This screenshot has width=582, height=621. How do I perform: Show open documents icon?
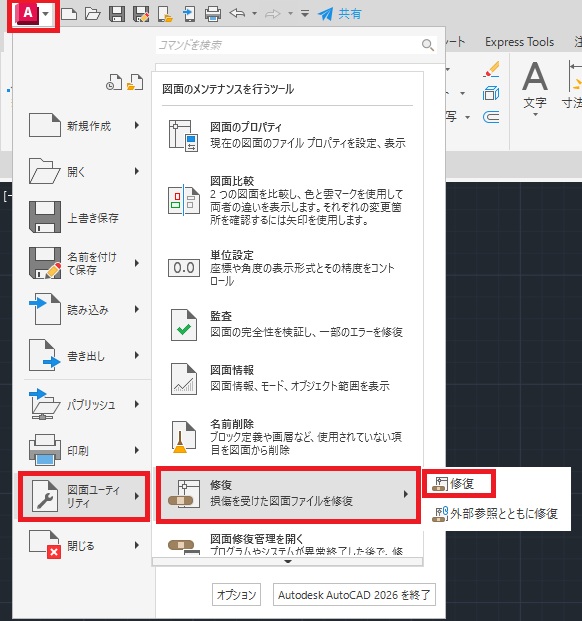click(x=135, y=82)
